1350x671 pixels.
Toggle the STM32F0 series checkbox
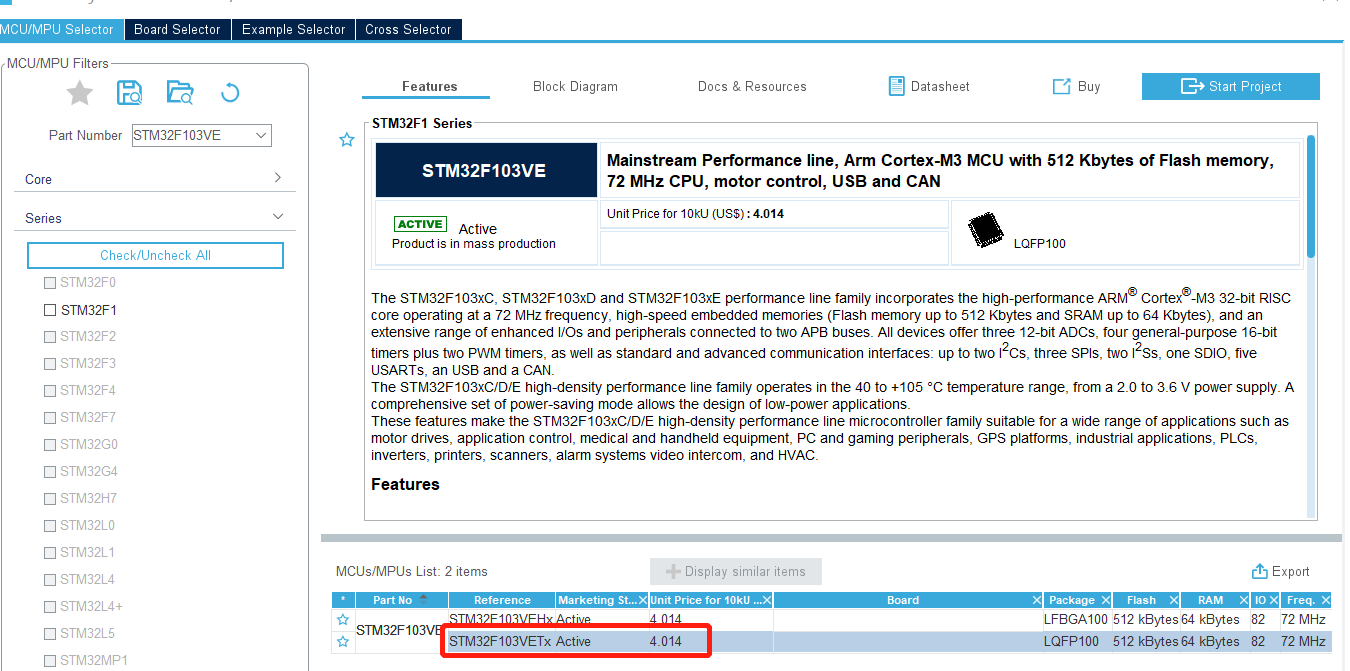click(x=50, y=283)
